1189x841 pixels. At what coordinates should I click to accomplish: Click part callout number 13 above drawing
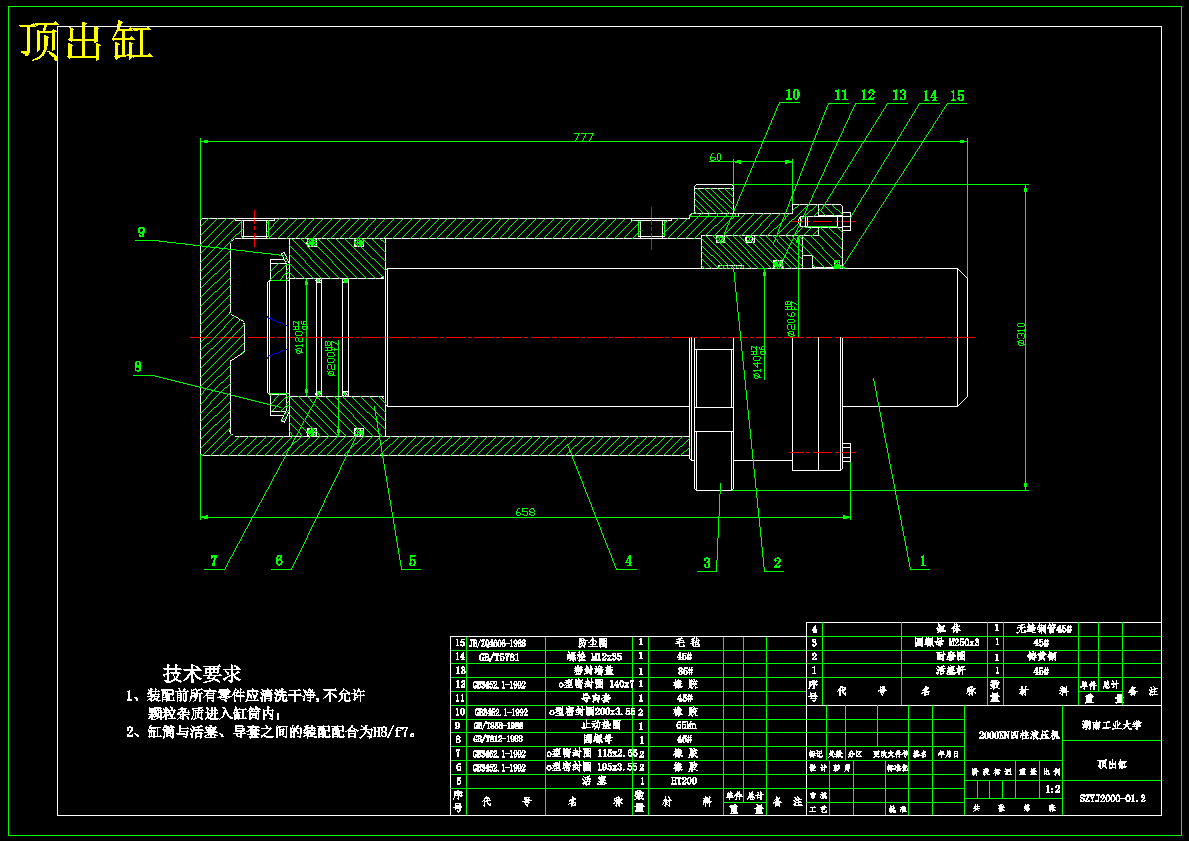point(899,95)
